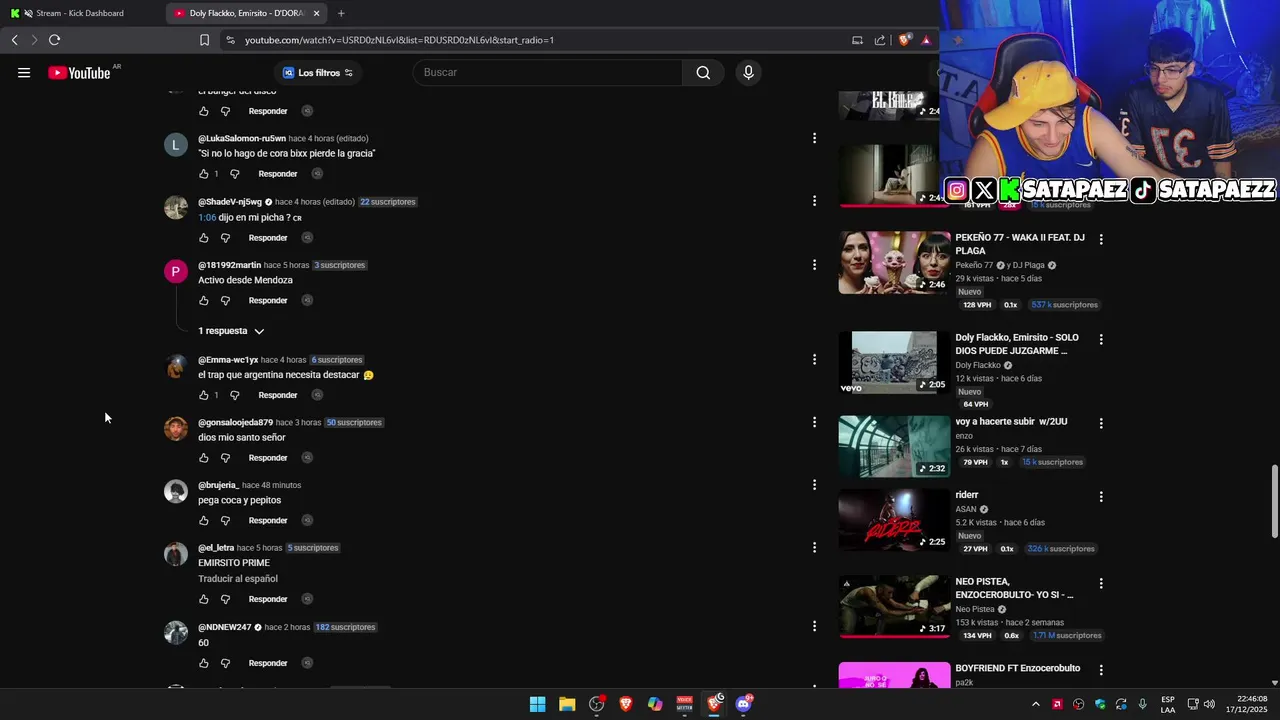
Task: Open site settings icon left of URL
Action: pos(231,40)
